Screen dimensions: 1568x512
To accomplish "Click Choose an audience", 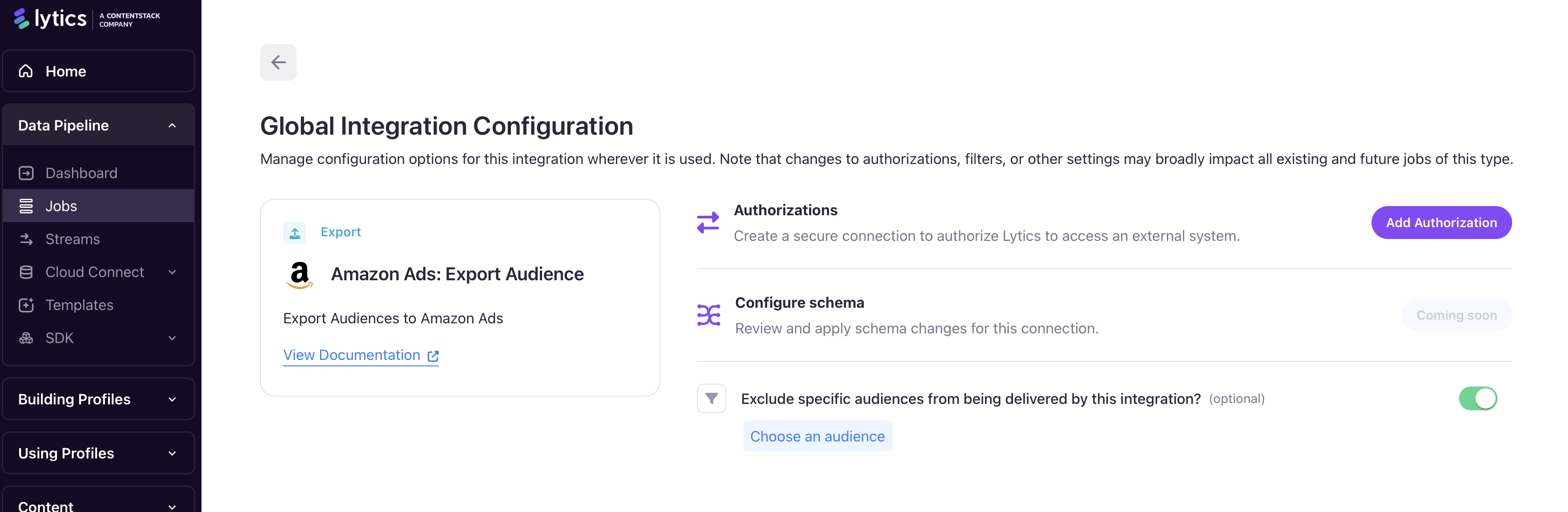I will [817, 436].
